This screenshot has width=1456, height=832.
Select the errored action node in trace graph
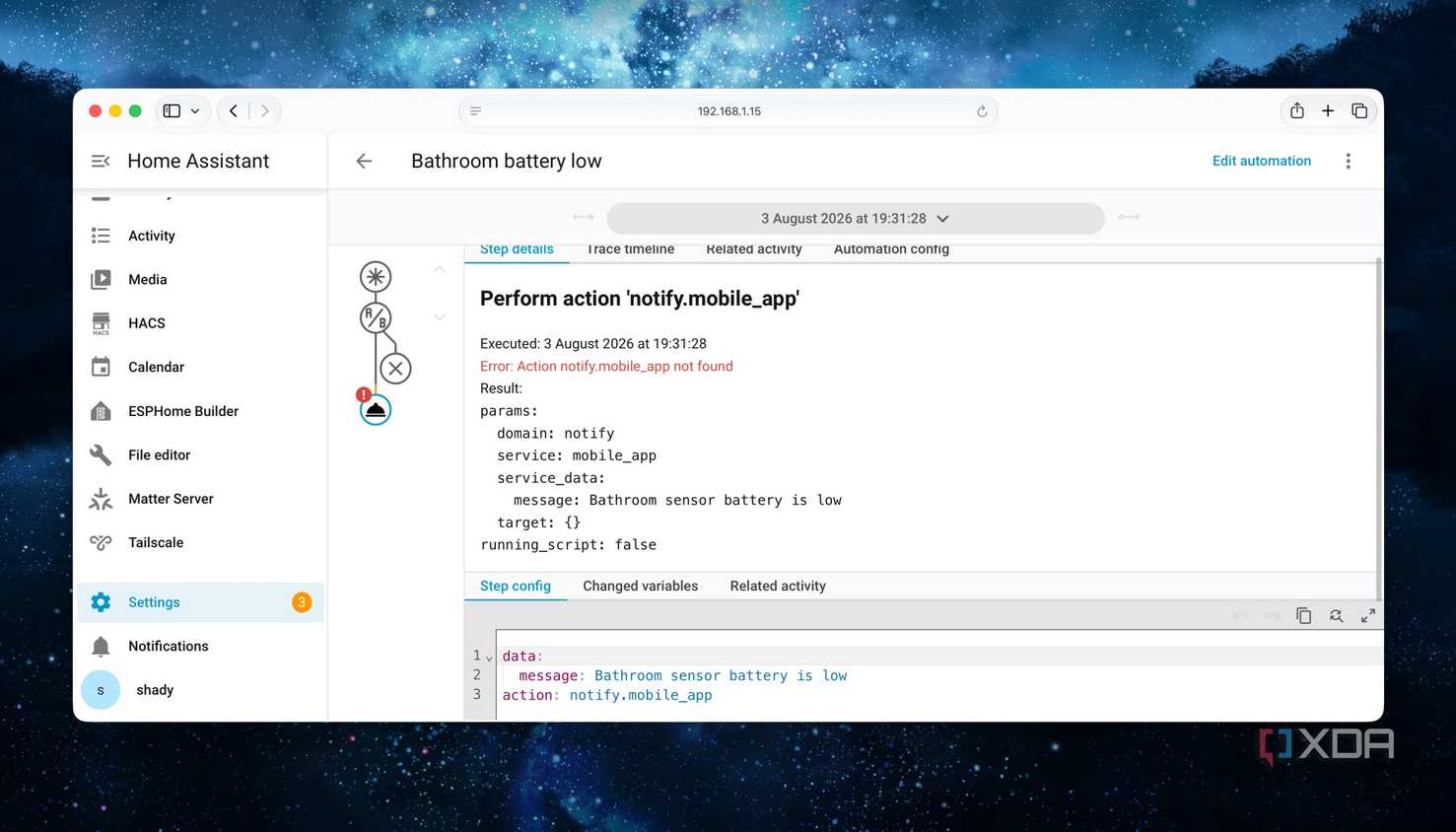point(376,409)
